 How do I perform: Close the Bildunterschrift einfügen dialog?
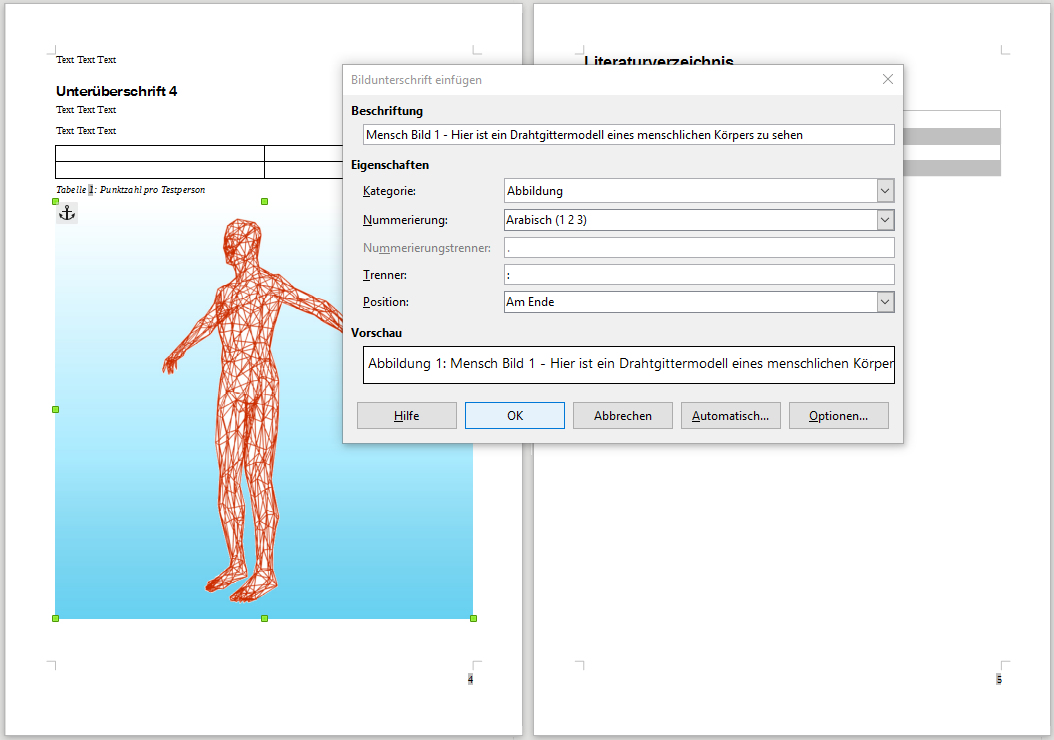pos(887,79)
